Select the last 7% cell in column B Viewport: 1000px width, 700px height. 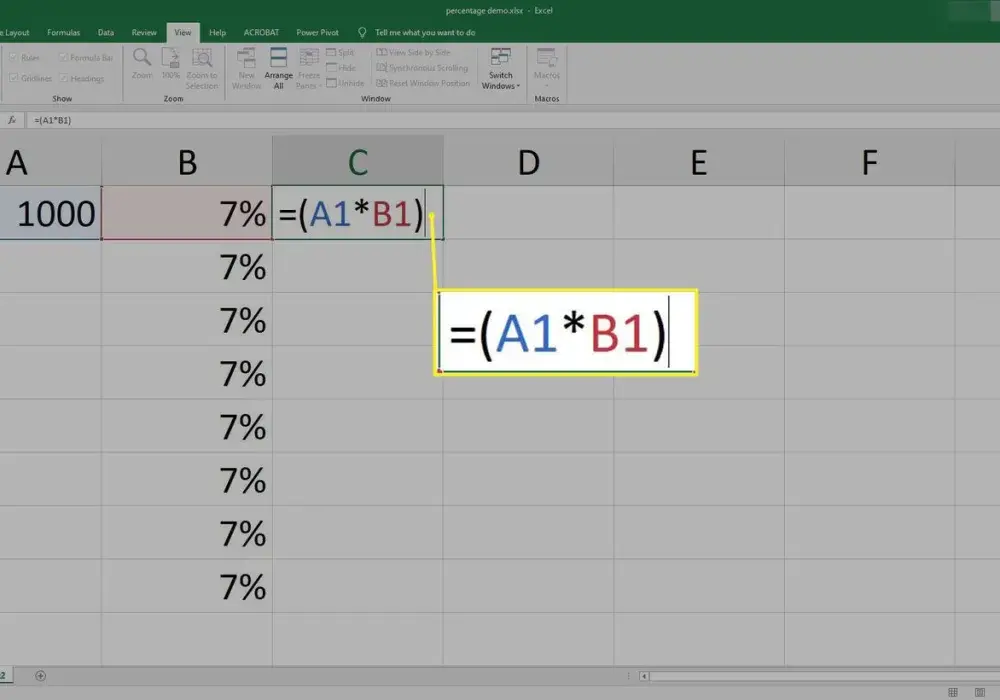(187, 587)
